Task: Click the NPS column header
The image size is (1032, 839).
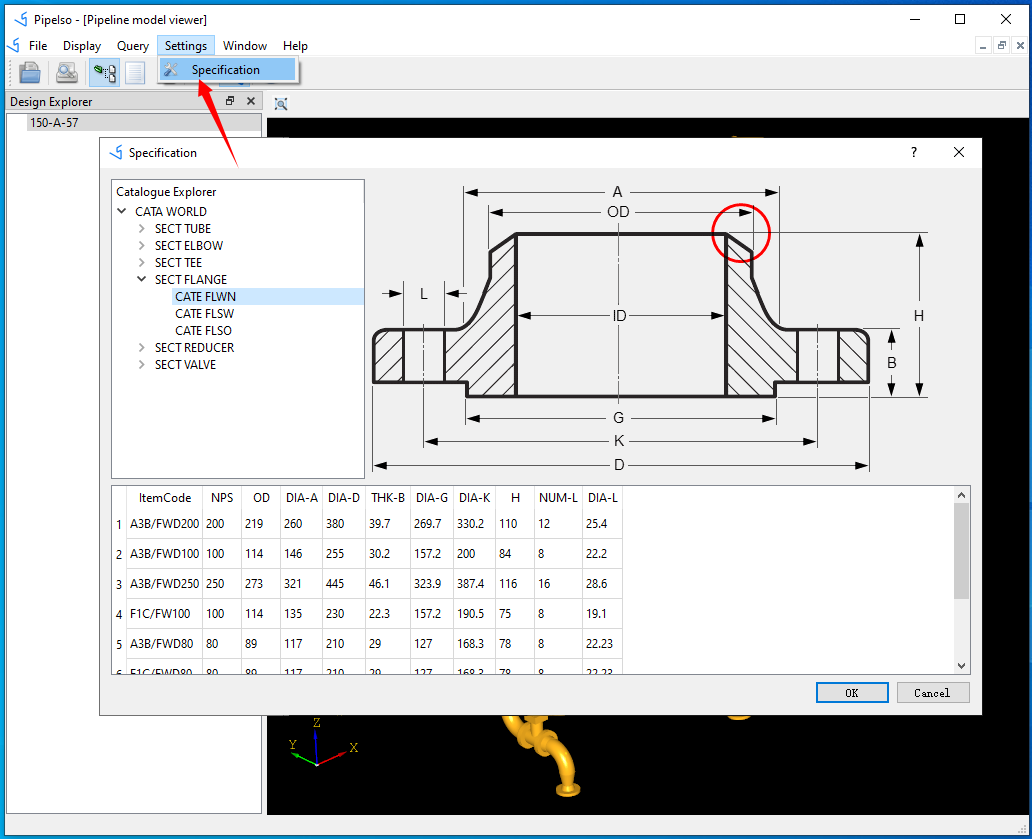Action: pyautogui.click(x=222, y=498)
